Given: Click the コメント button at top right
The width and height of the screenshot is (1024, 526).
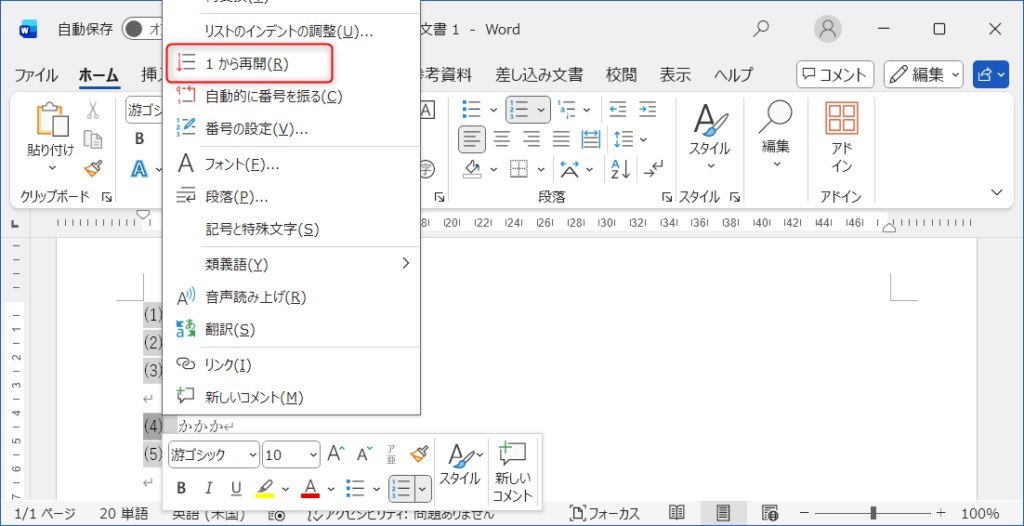Looking at the screenshot, I should pos(835,74).
